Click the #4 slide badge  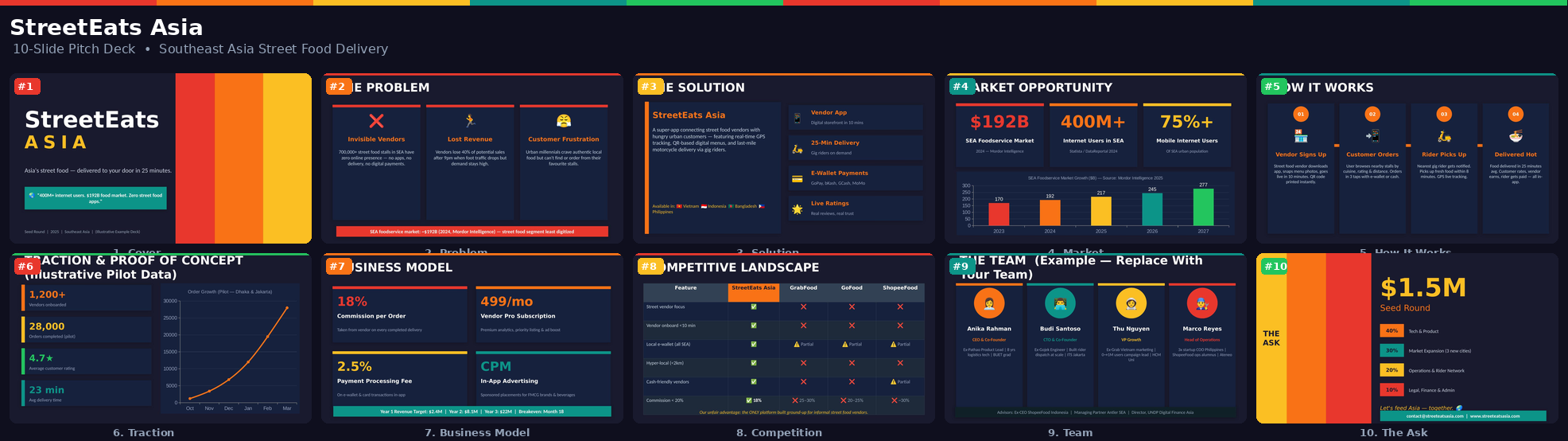[x=962, y=86]
